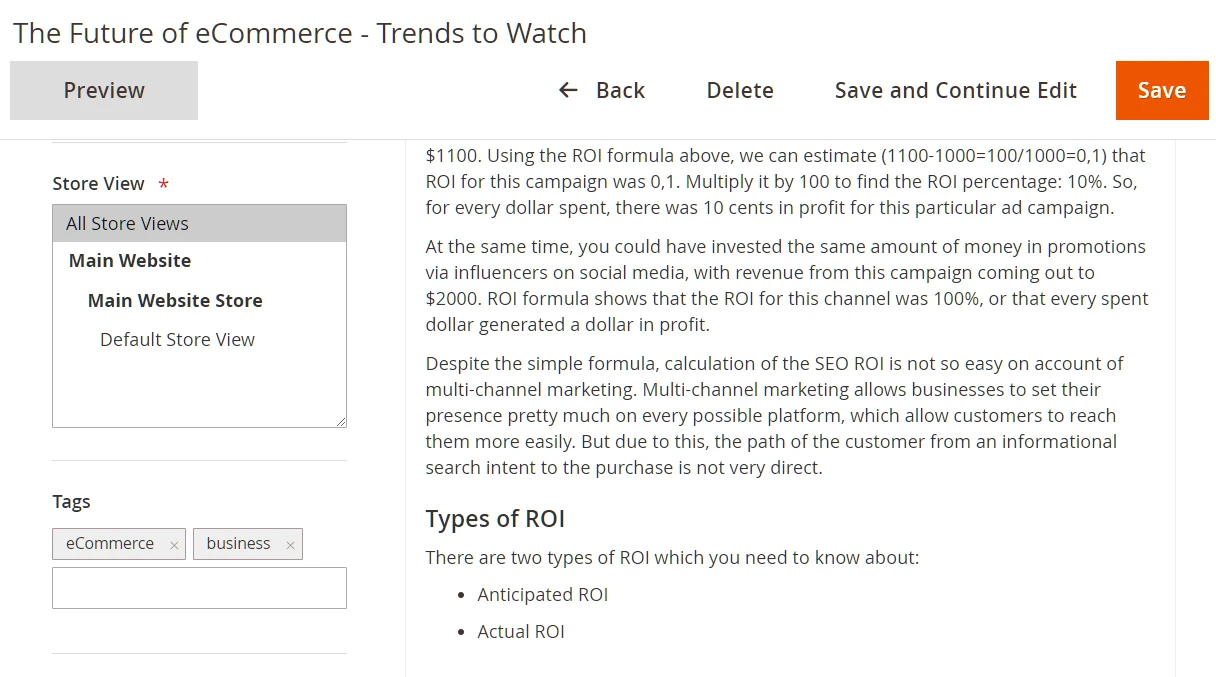Click the Store View list resize handle

point(341,422)
